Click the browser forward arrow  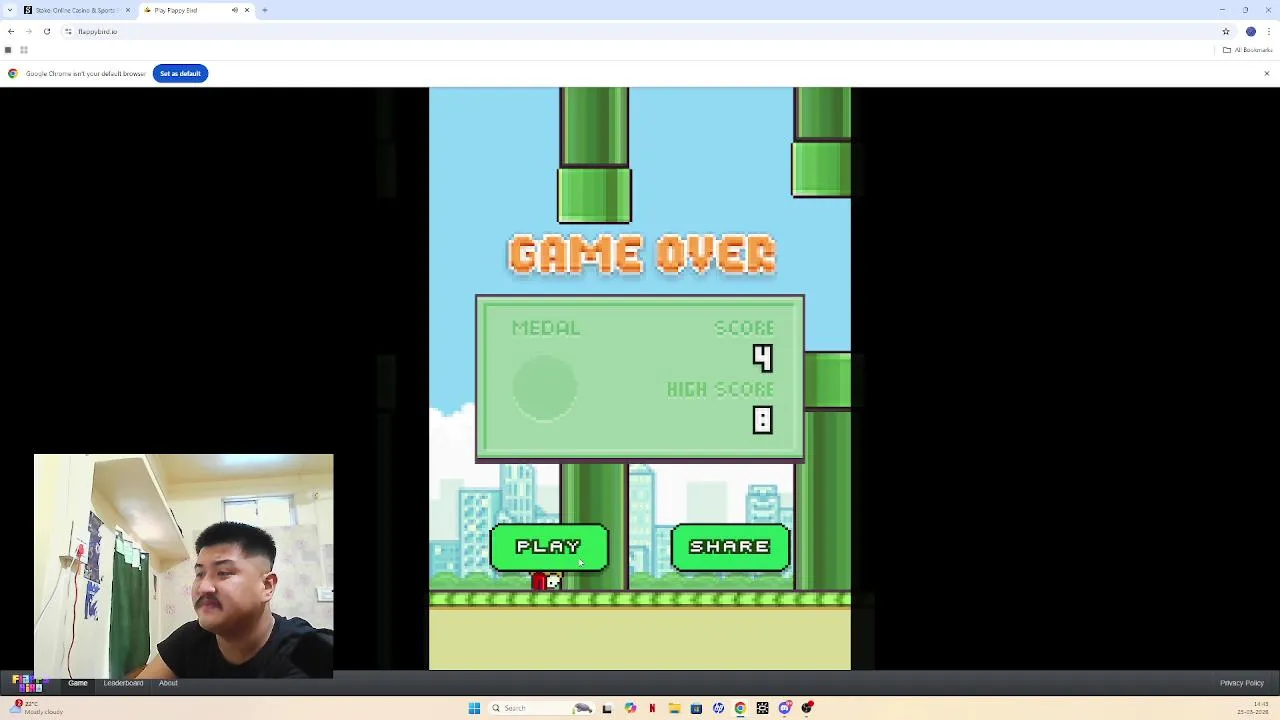[x=28, y=31]
